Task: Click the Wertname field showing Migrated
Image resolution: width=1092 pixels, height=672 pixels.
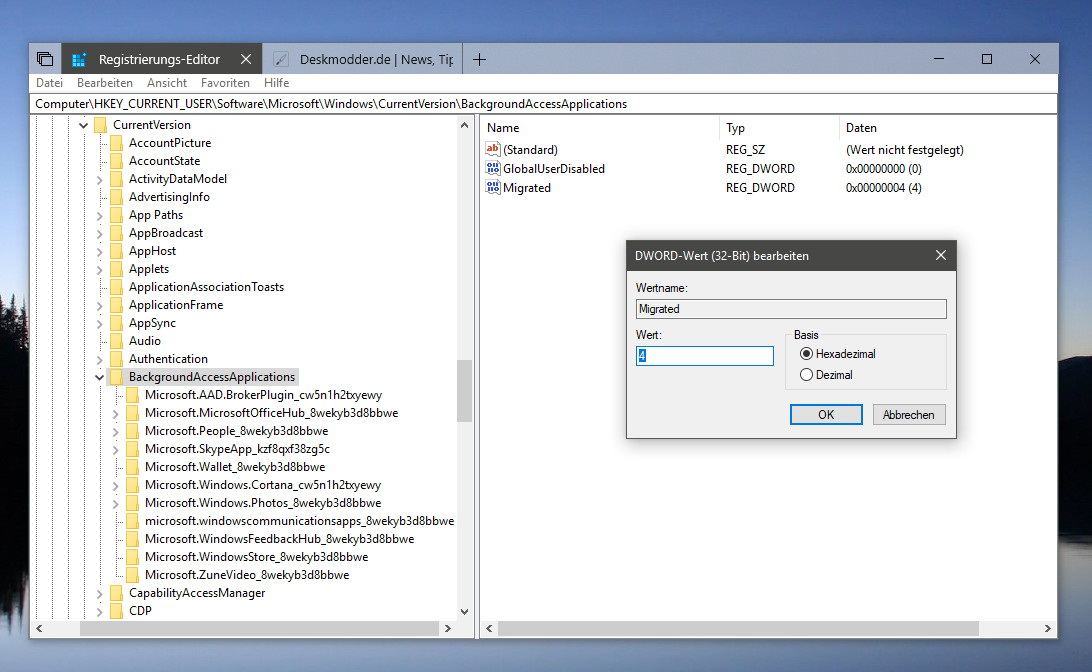Action: pyautogui.click(x=791, y=309)
